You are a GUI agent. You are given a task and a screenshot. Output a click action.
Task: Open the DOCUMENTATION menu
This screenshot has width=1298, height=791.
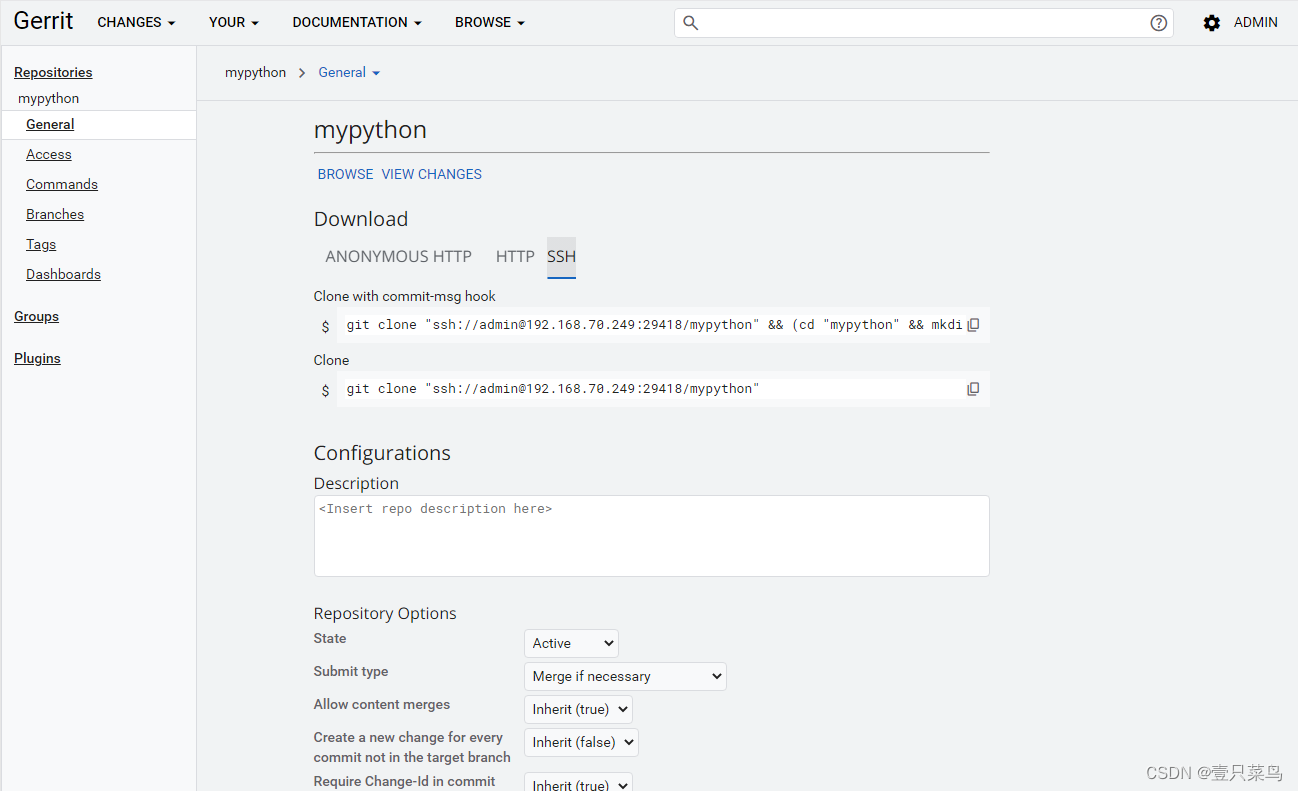click(357, 22)
